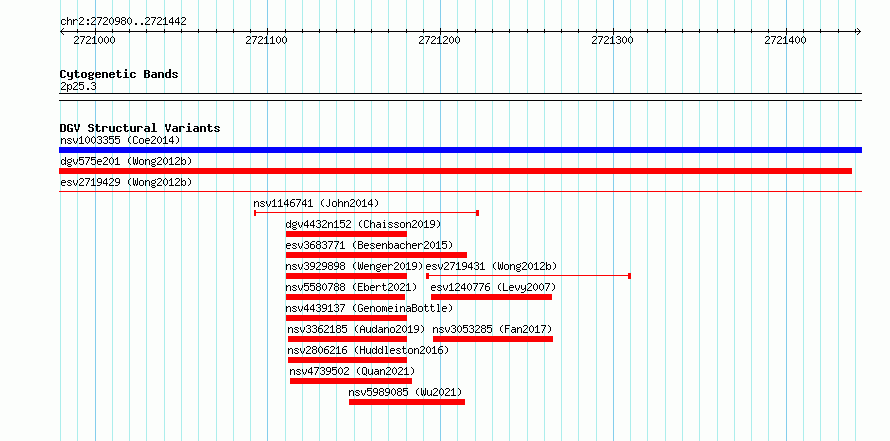Click the red bar under esv3683771
The height and width of the screenshot is (441, 890).
tap(376, 255)
